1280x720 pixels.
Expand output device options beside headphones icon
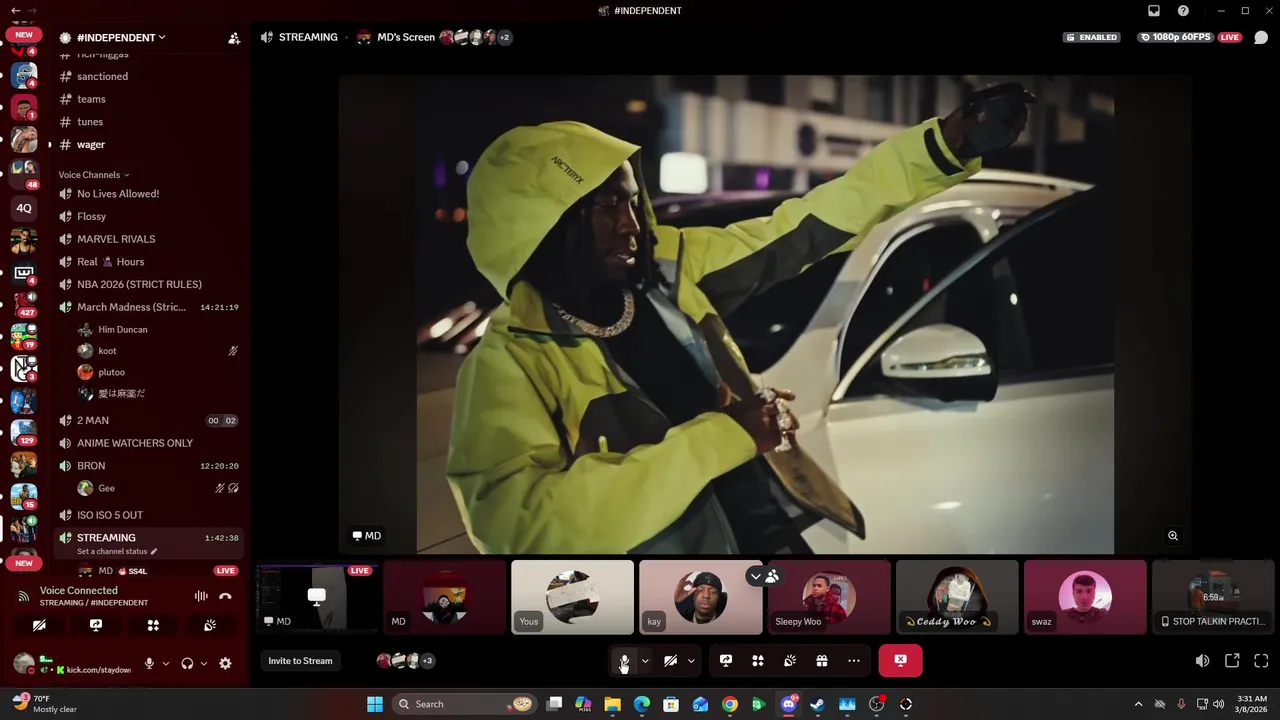pos(204,663)
